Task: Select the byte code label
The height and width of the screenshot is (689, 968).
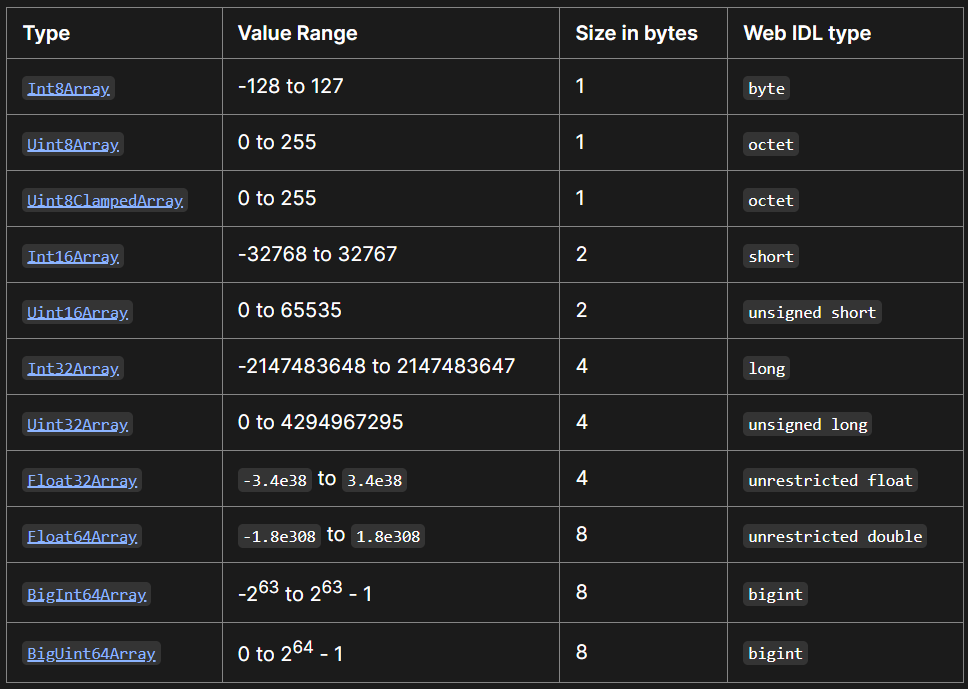Action: click(x=766, y=88)
